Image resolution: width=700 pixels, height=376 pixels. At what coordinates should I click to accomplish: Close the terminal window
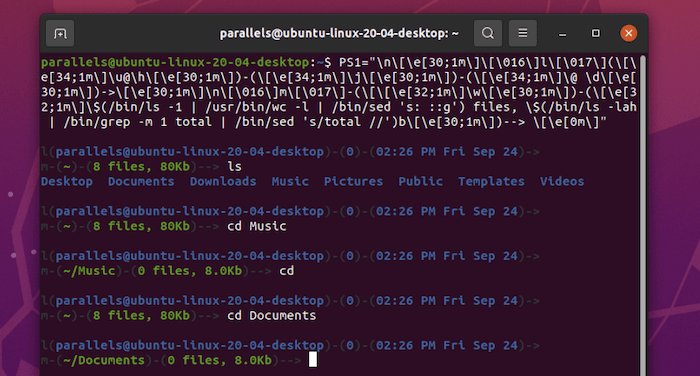[629, 33]
